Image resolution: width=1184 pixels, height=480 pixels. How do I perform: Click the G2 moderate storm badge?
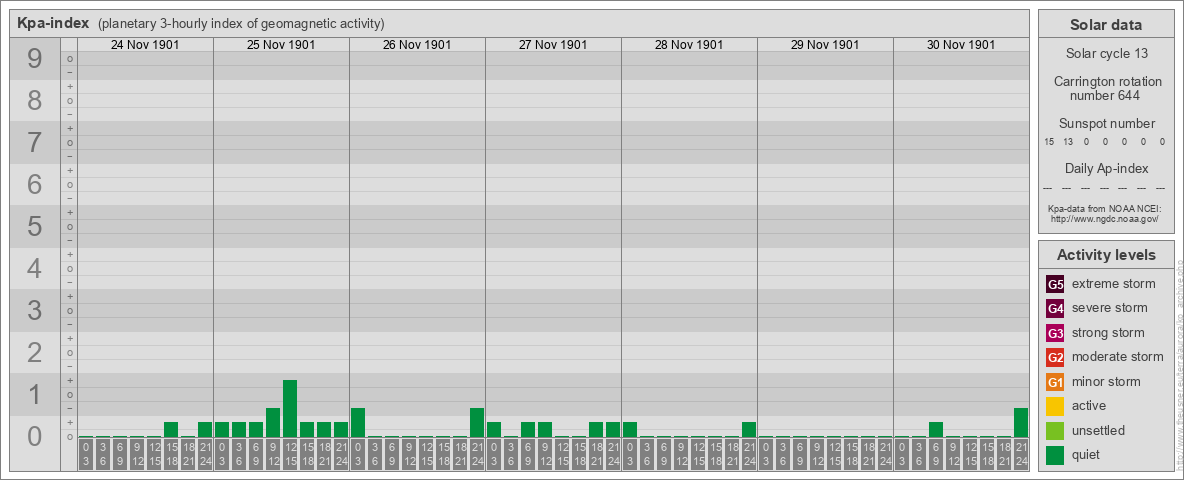click(x=1055, y=357)
